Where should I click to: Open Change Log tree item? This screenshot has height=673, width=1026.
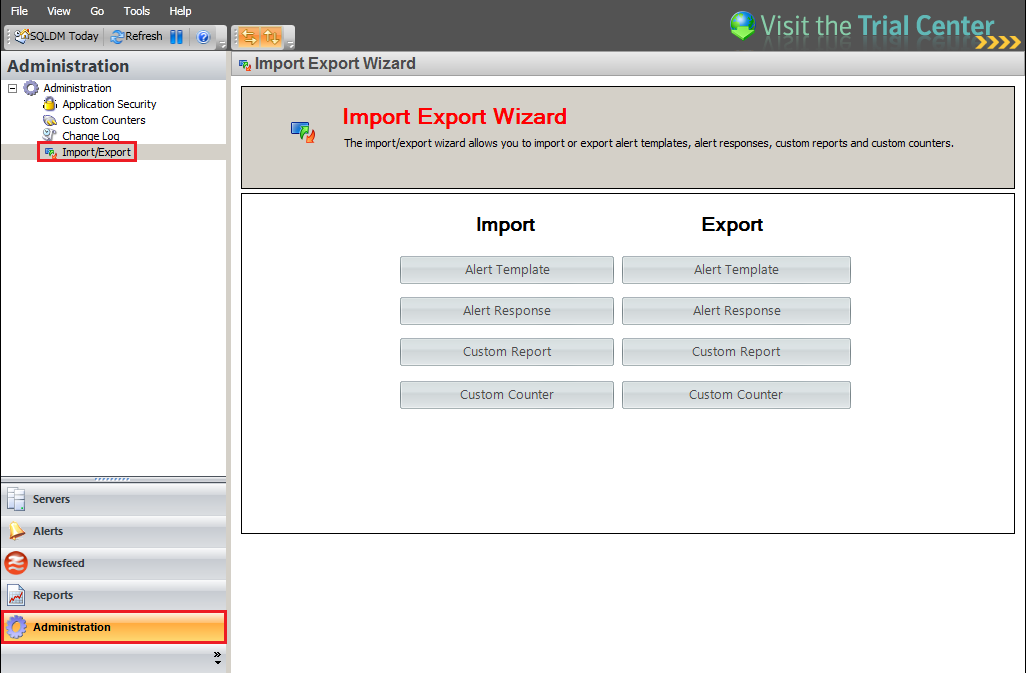click(90, 136)
